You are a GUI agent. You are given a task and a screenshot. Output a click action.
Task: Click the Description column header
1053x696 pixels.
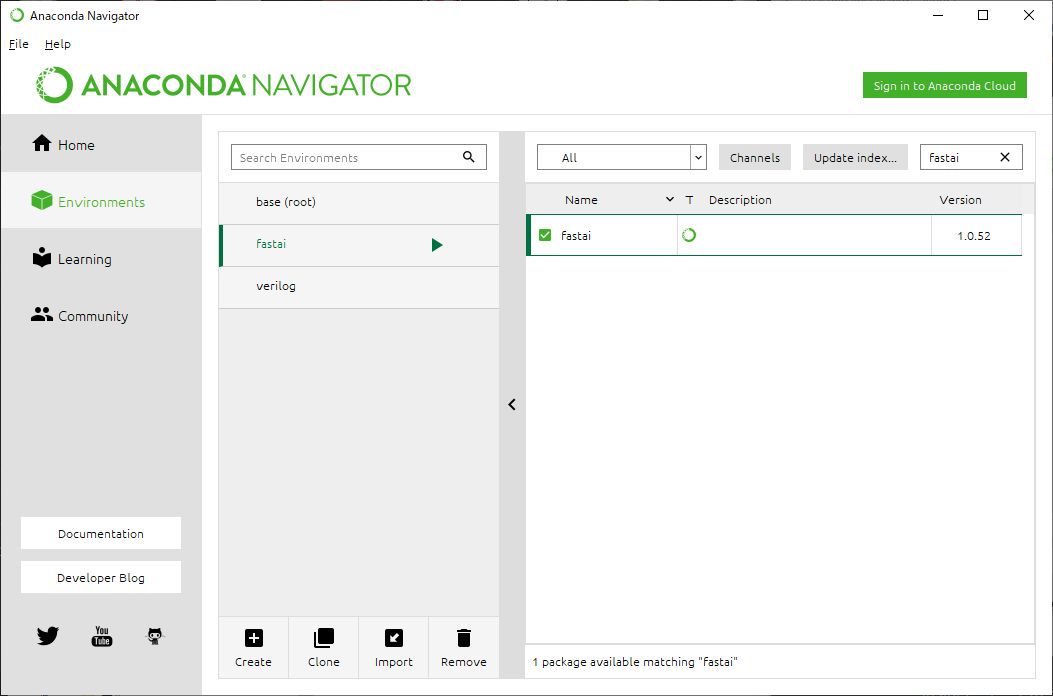pyautogui.click(x=740, y=200)
